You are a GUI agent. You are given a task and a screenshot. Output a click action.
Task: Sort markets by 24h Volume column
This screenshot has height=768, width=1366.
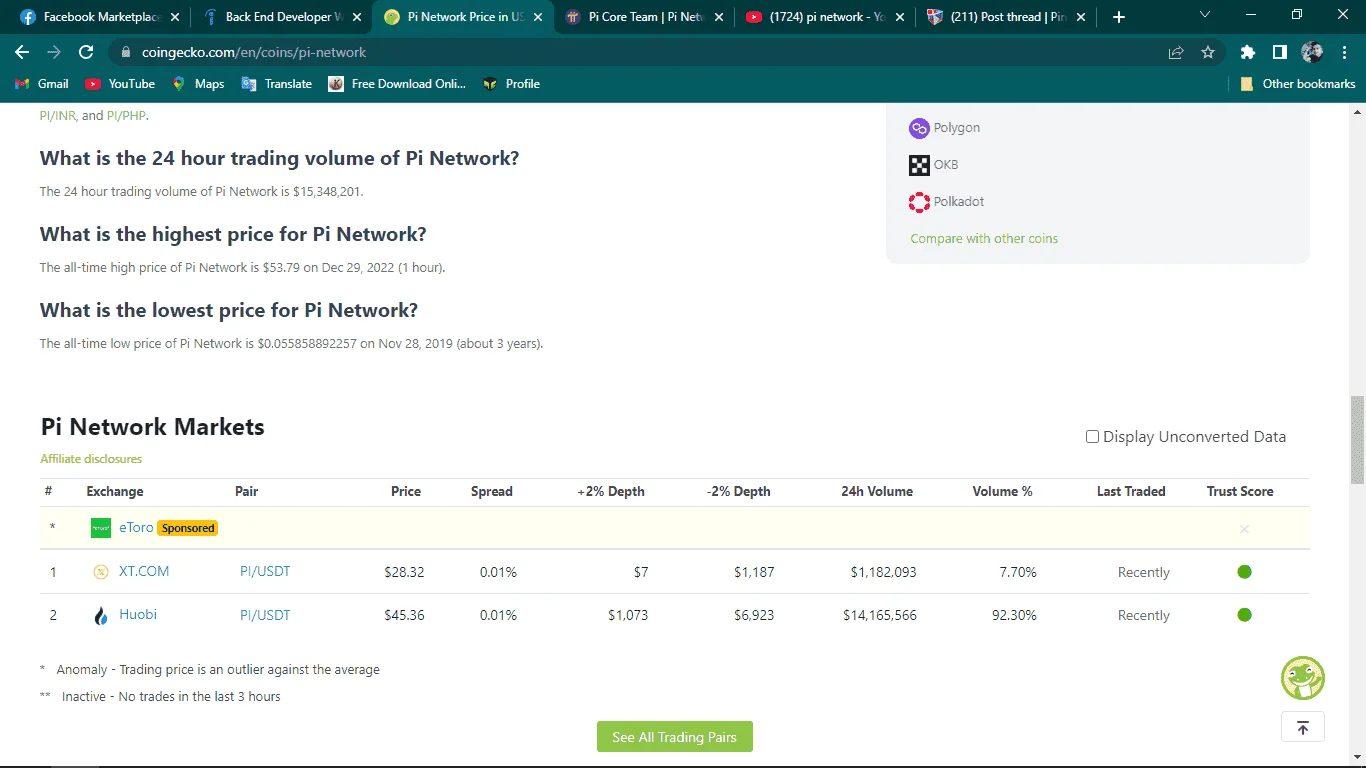coord(877,491)
